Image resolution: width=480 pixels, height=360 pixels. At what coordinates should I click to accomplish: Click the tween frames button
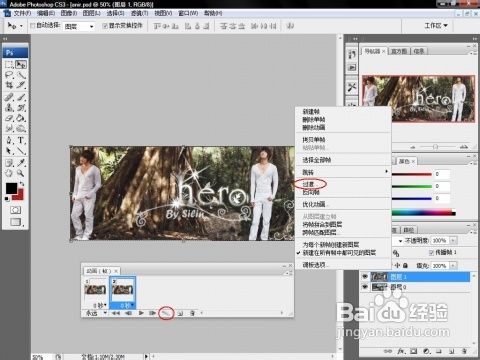point(166,313)
